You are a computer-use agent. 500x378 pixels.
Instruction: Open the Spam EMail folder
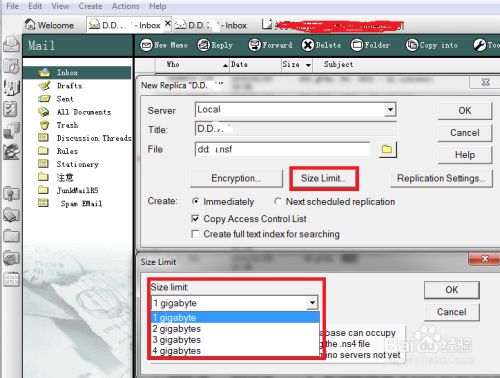click(81, 203)
